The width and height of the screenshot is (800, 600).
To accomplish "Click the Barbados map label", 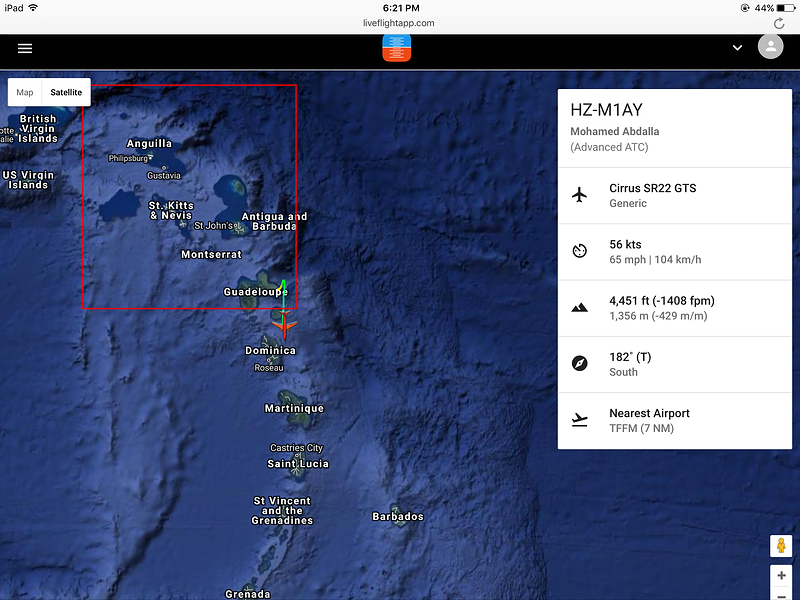I will [x=397, y=516].
